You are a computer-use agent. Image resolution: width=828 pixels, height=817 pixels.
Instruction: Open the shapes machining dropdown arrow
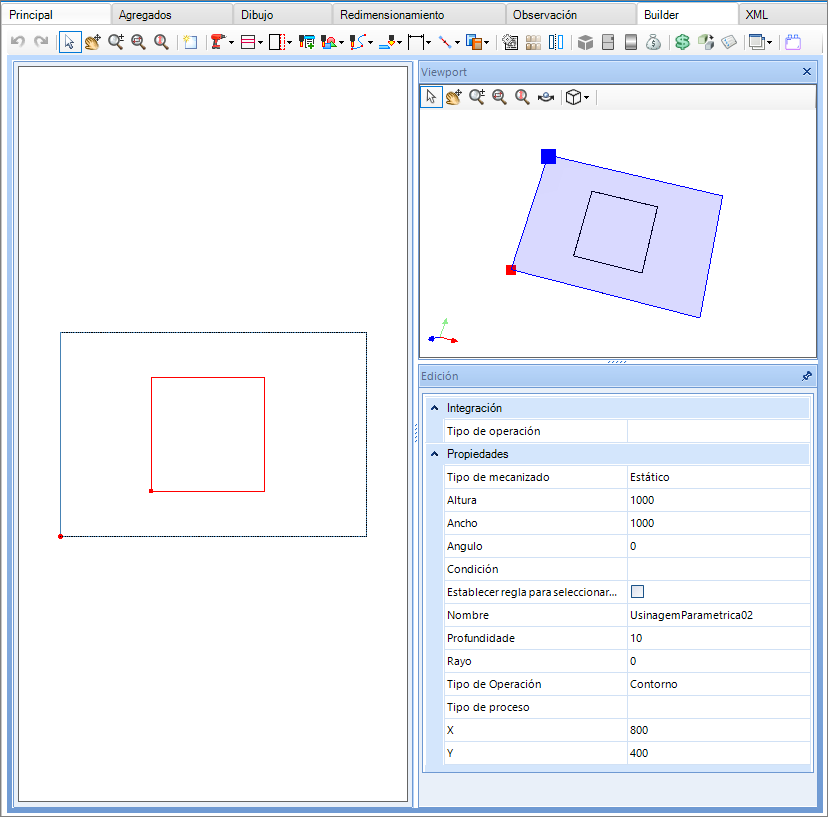point(342,42)
